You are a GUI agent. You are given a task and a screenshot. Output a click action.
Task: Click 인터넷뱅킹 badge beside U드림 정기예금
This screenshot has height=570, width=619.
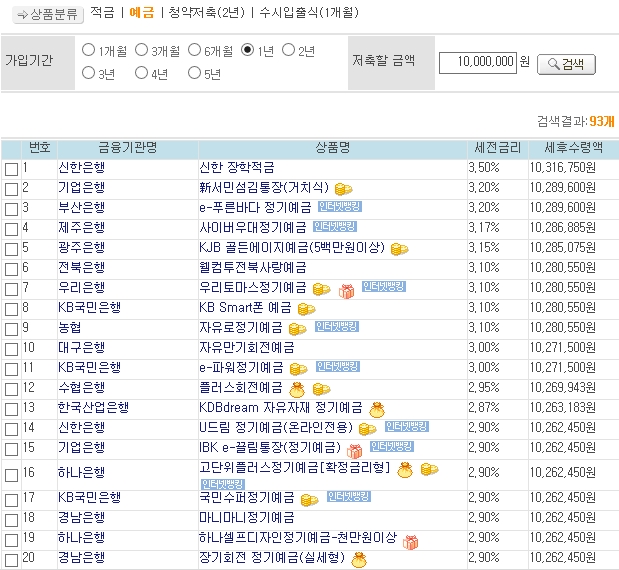point(407,427)
